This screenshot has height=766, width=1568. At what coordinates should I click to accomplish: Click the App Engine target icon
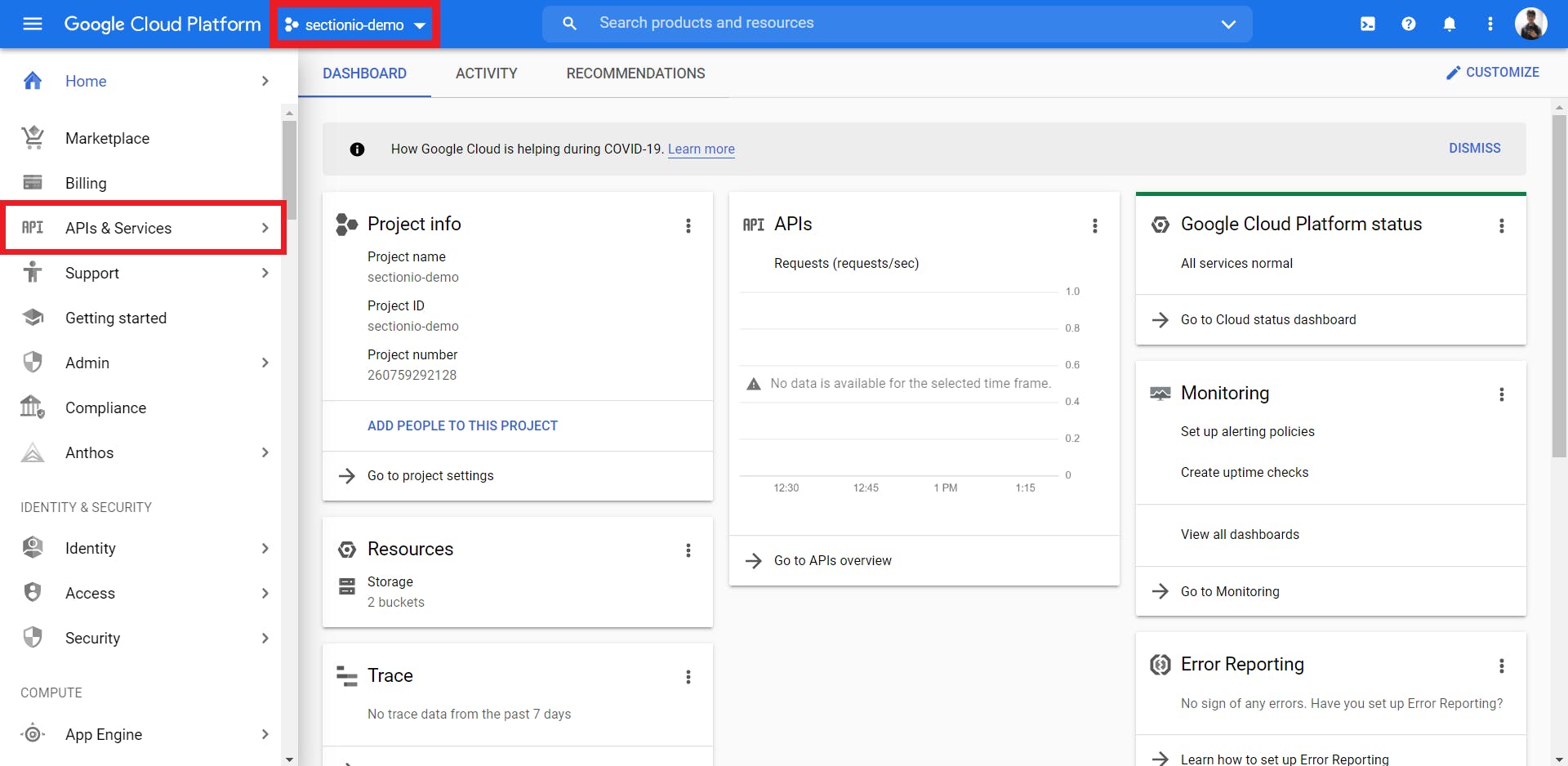tap(33, 733)
